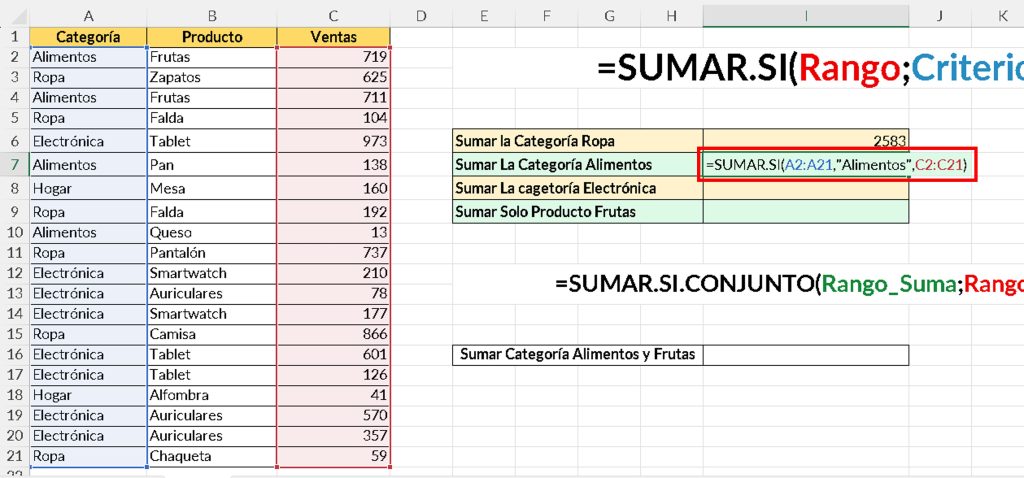Select the "Producto" header cell
The height and width of the screenshot is (478, 1024).
(212, 37)
